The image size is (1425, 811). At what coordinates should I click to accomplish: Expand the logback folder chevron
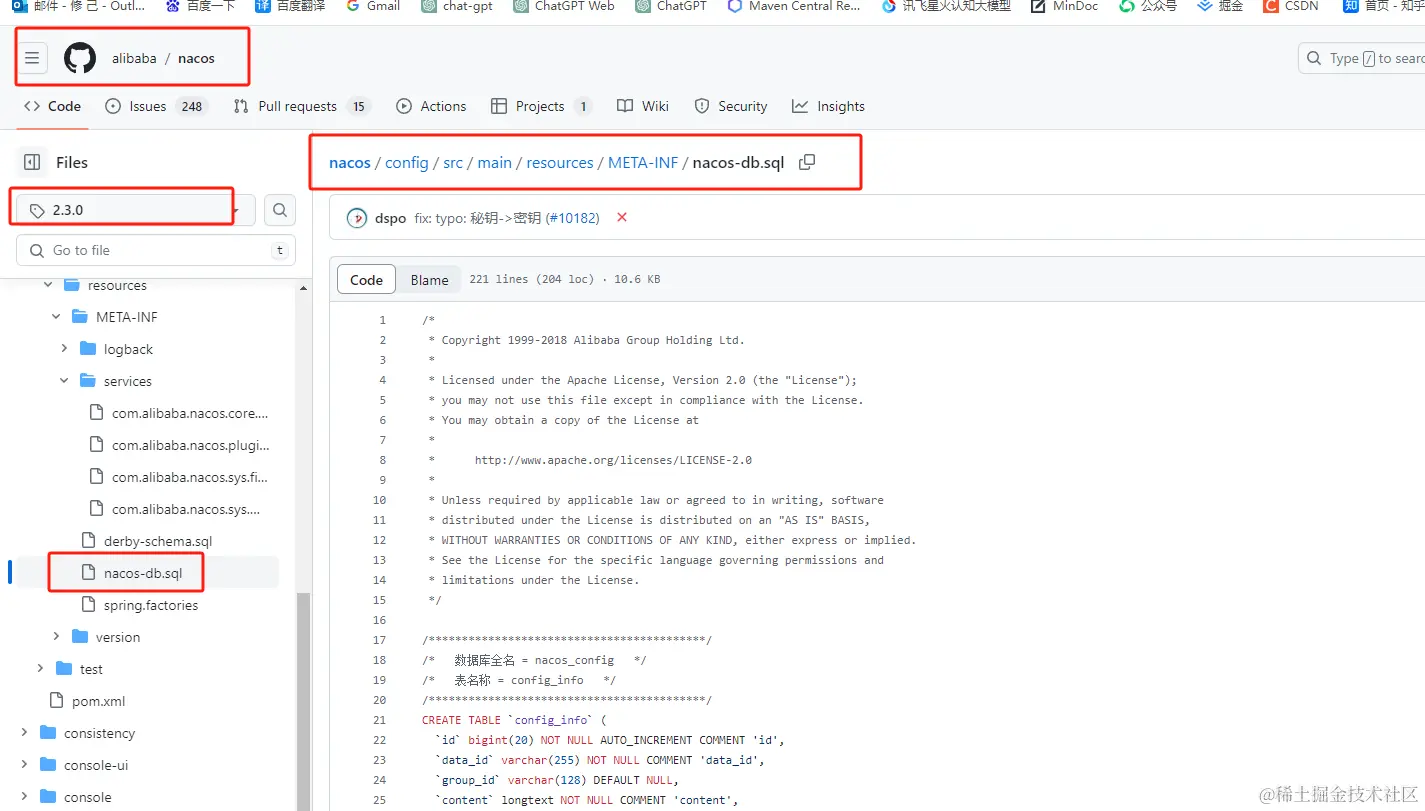tap(64, 349)
